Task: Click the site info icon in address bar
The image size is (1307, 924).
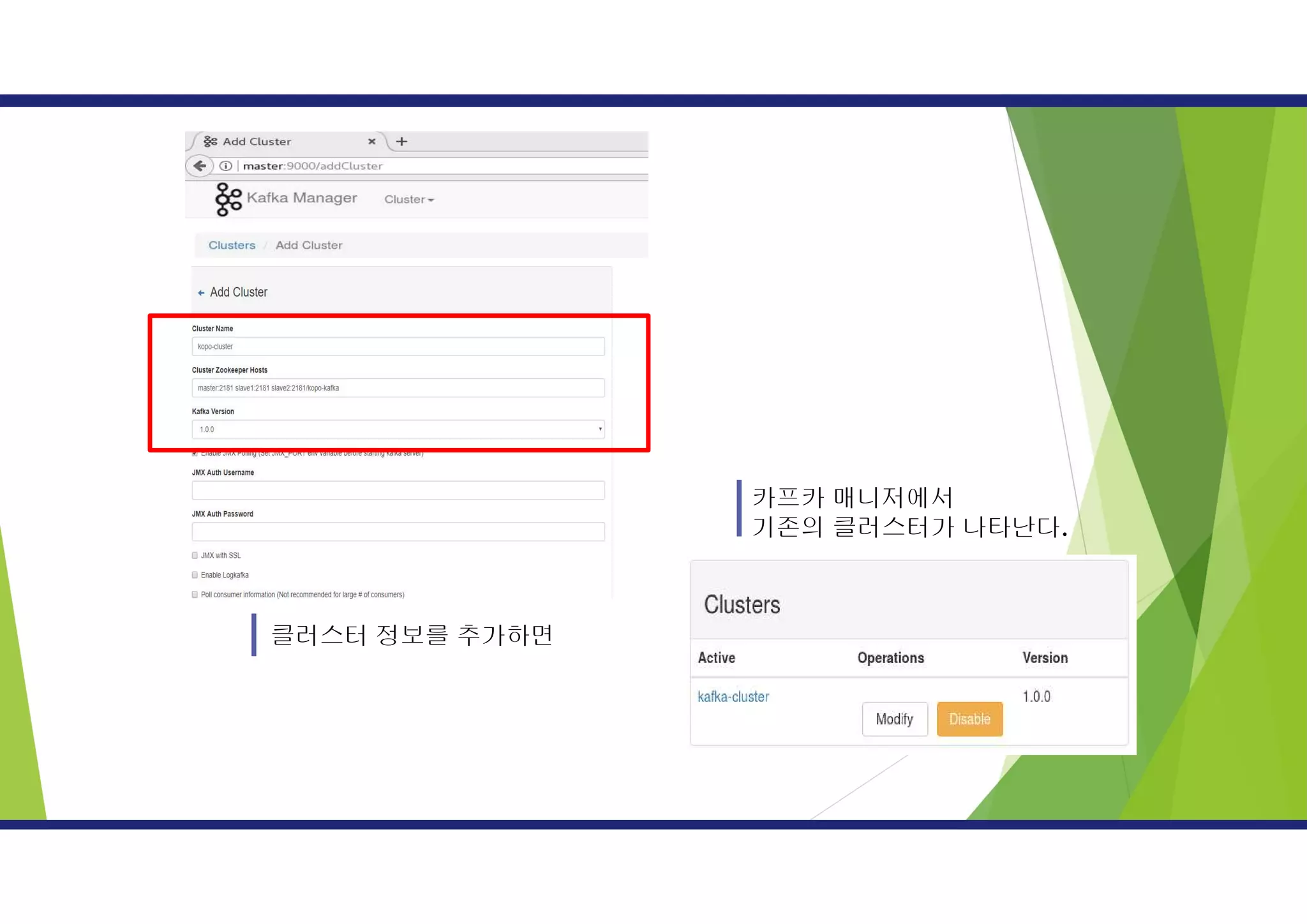Action: tap(225, 166)
